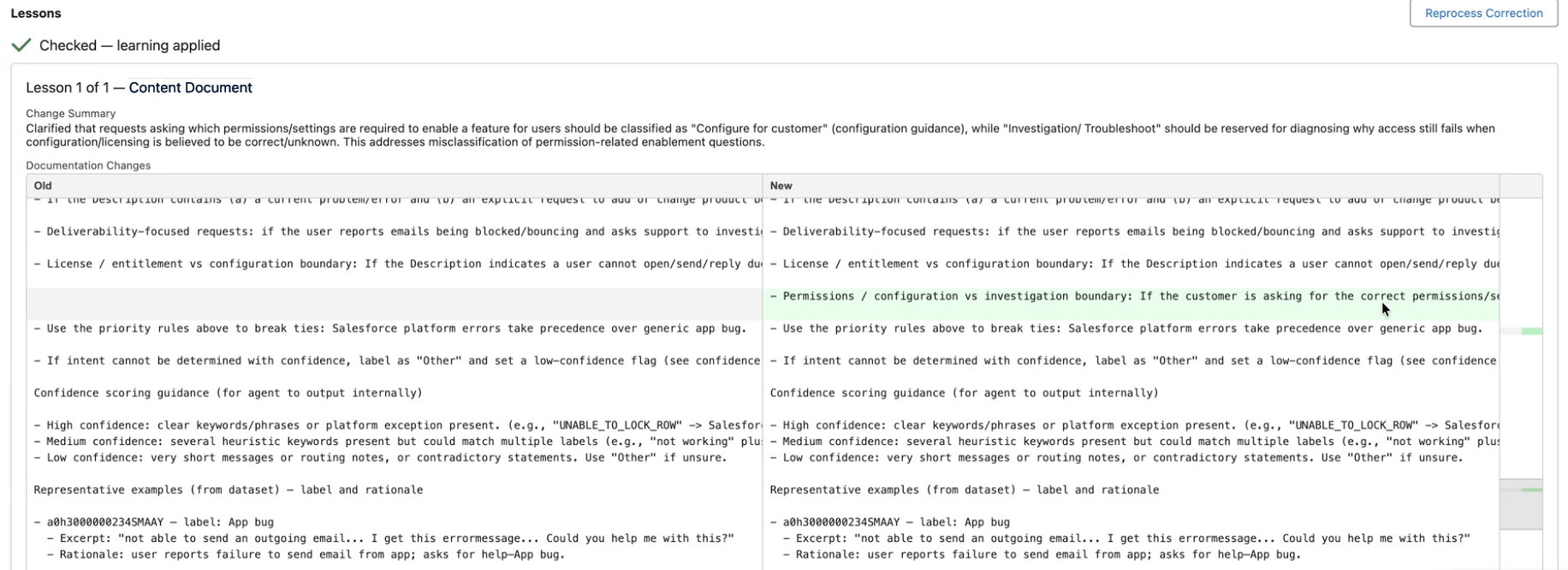Click the 'Lesson 1 of 1' label

68,87
